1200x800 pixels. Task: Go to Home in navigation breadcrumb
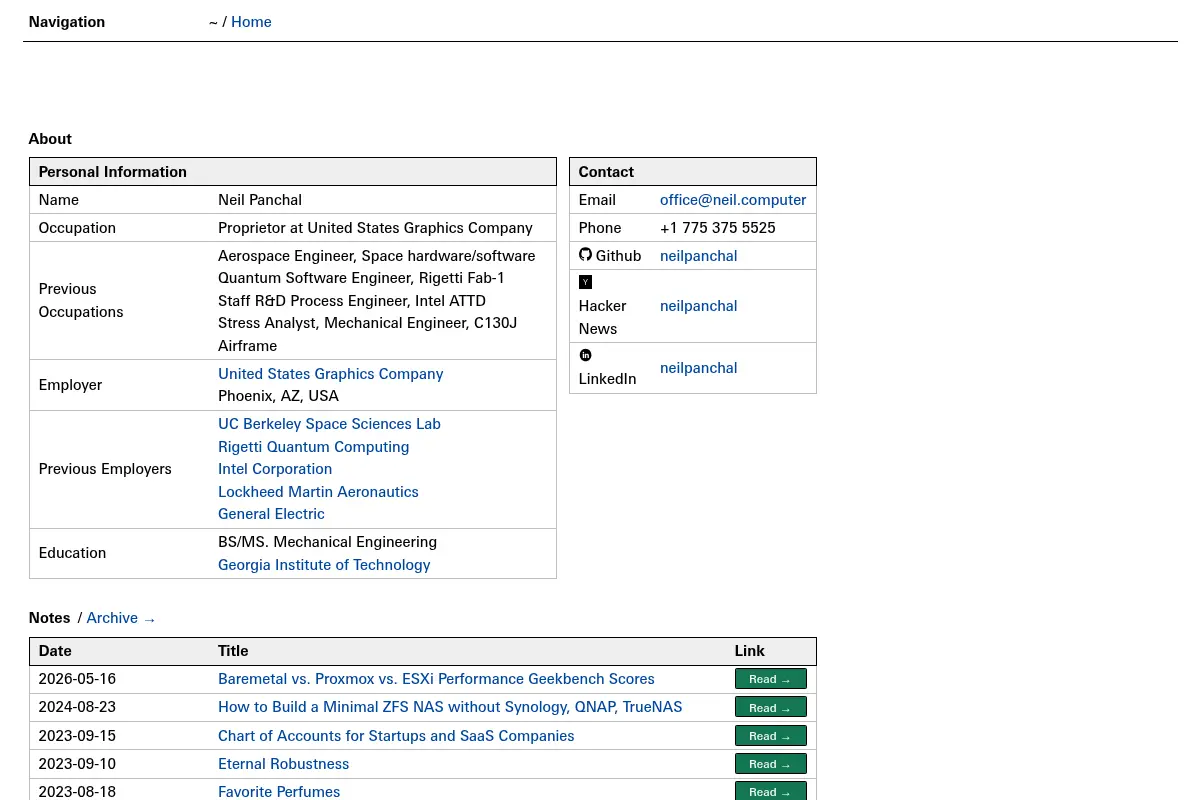(251, 22)
